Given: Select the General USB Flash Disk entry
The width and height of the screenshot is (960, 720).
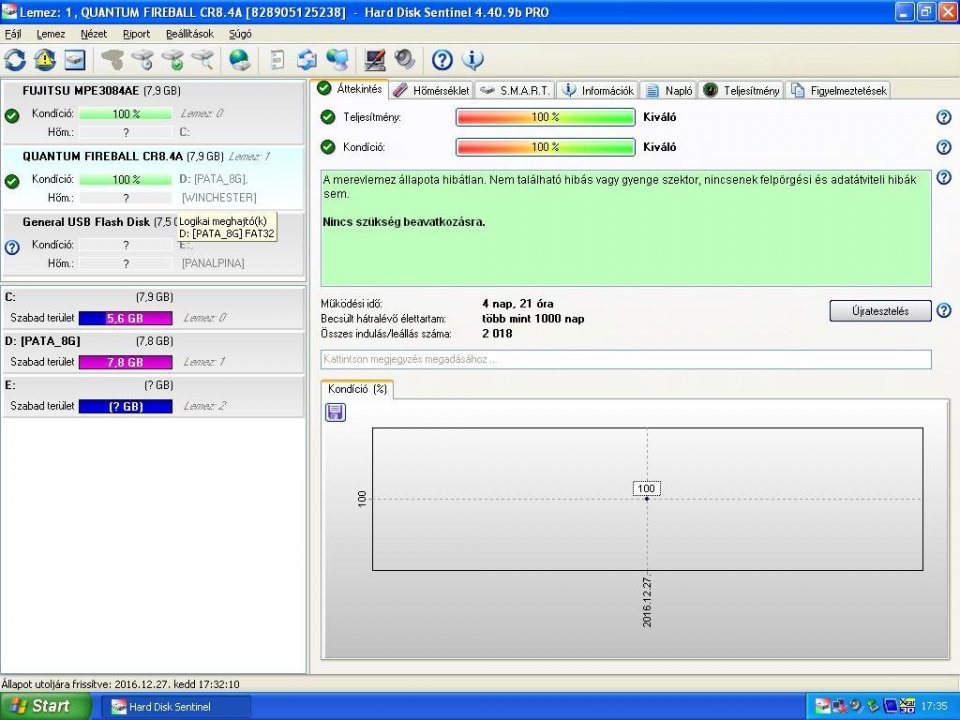Looking at the screenshot, I should click(x=153, y=243).
